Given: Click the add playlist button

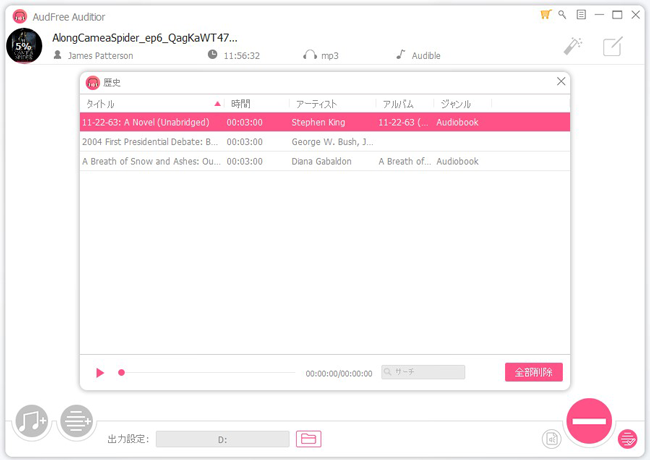Looking at the screenshot, I should pos(76,421).
